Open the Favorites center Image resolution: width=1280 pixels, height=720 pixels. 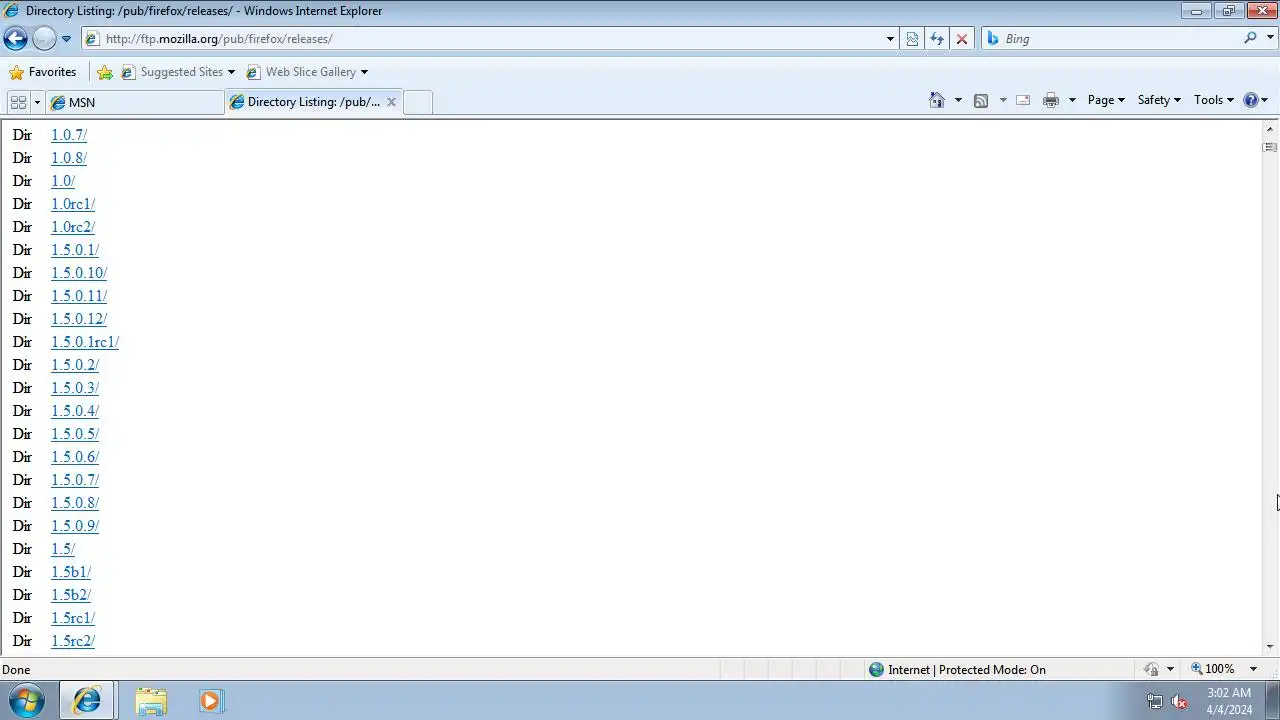[42, 72]
